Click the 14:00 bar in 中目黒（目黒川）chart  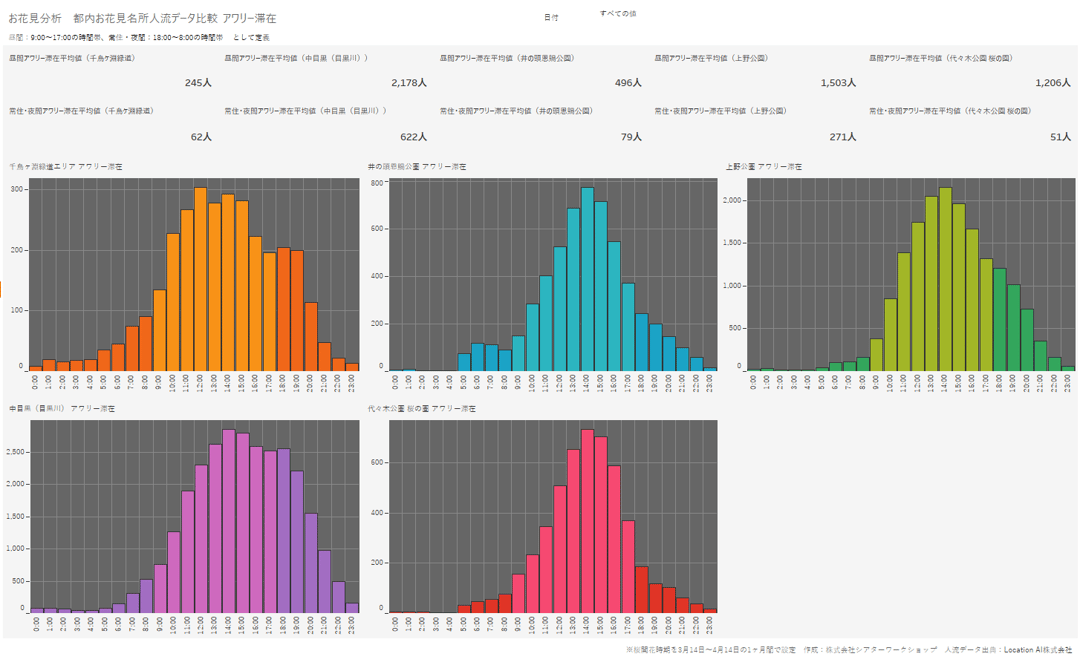[229, 520]
